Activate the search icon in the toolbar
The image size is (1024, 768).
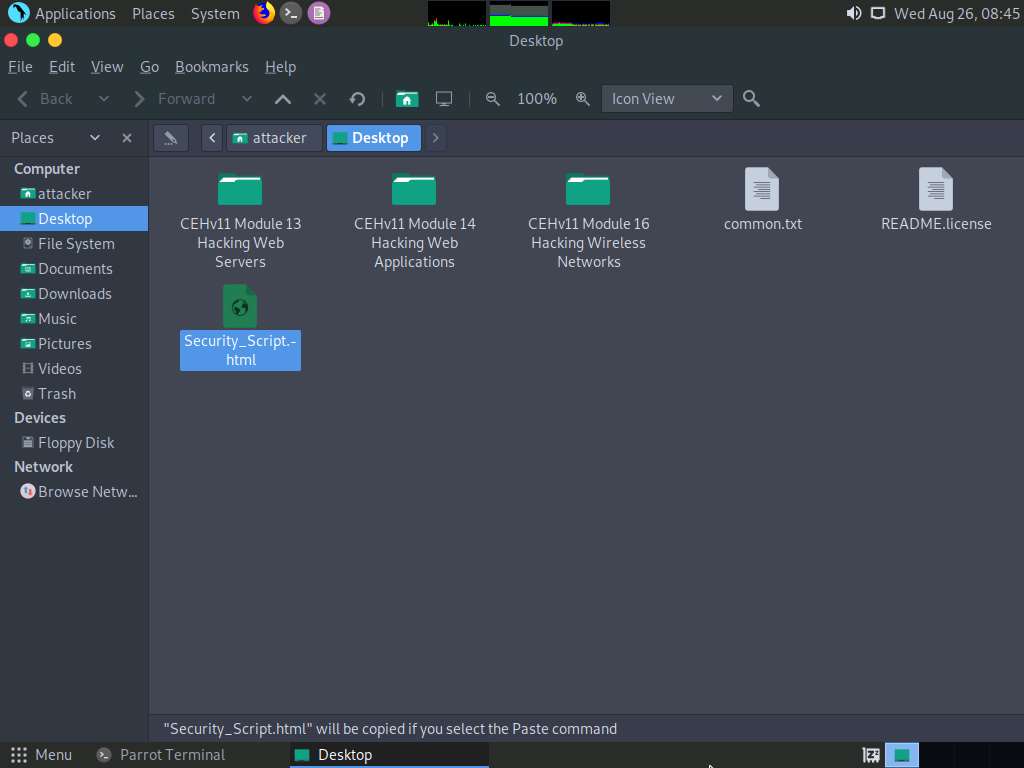pos(750,98)
